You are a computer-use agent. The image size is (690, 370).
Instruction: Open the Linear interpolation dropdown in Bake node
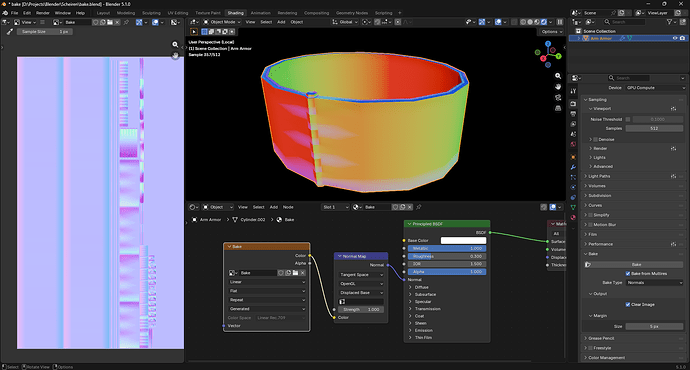coord(267,282)
